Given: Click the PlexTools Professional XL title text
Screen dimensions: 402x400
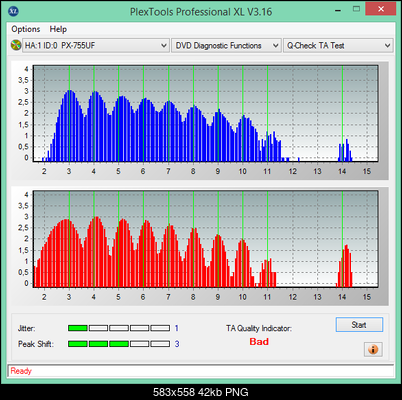Looking at the screenshot, I should click(201, 12).
